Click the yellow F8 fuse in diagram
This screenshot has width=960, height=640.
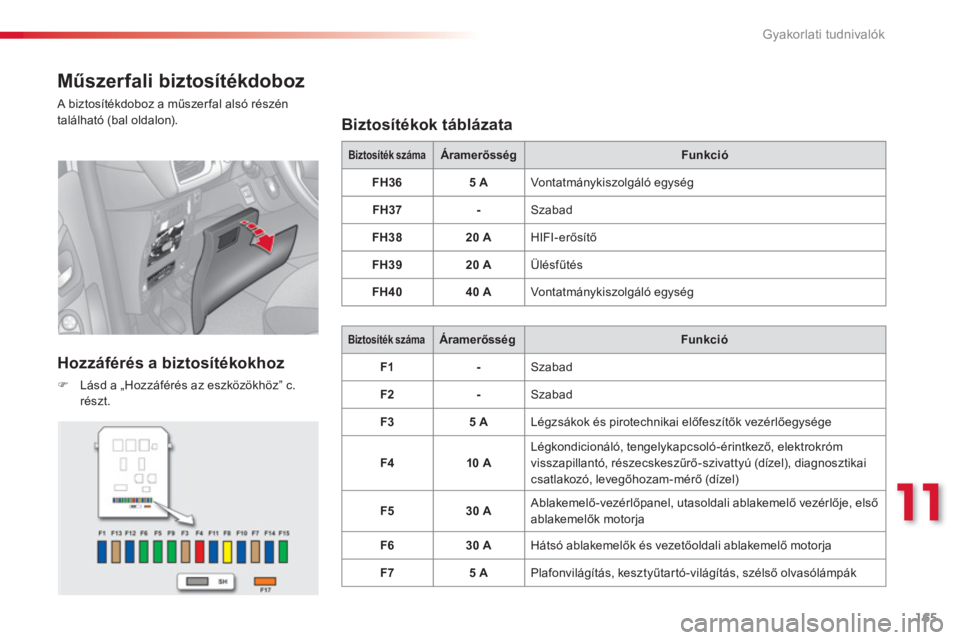(227, 552)
